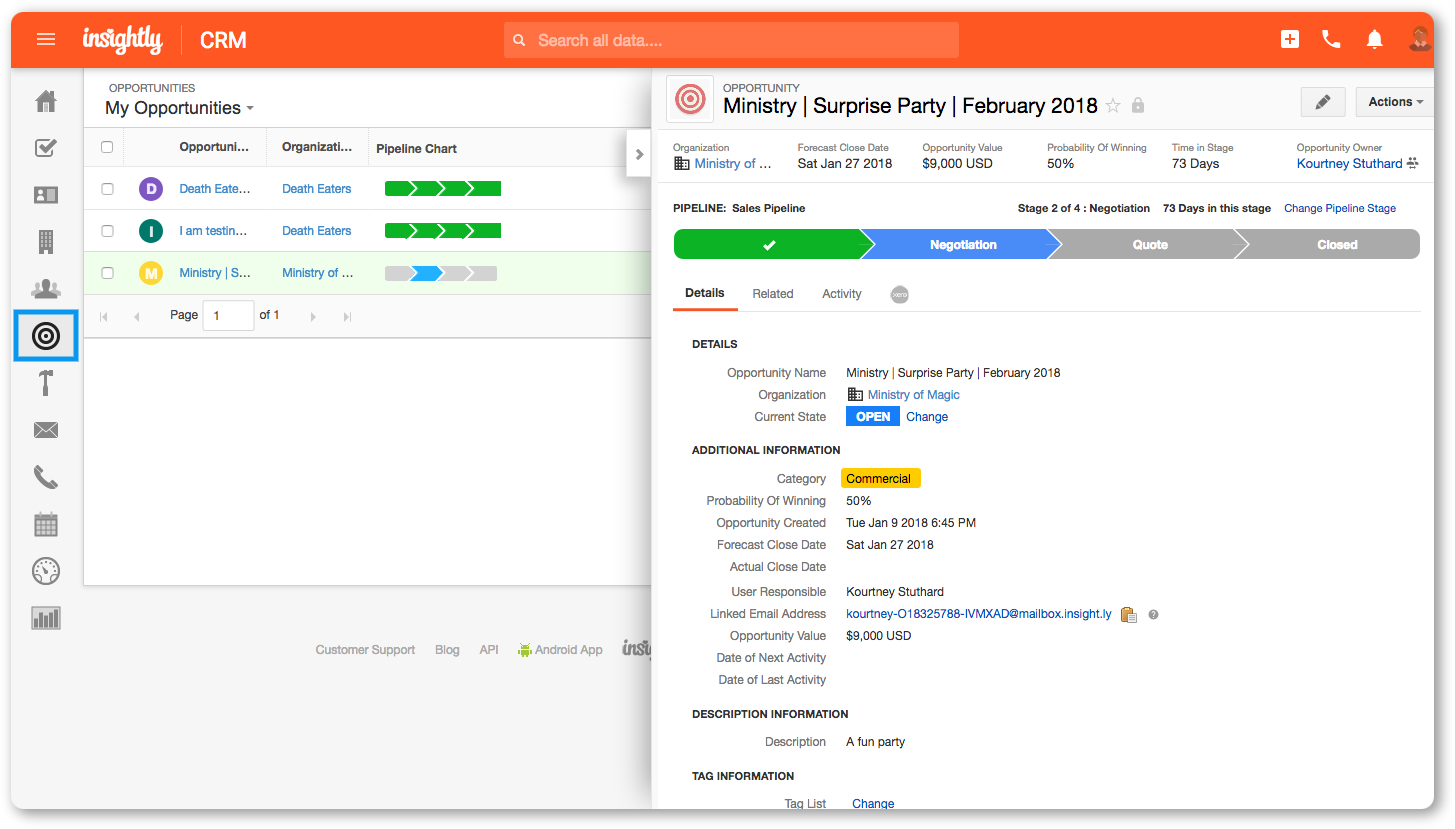Open Projects from the sidebar hammer icon
This screenshot has height=829, width=1455.
pyautogui.click(x=46, y=383)
